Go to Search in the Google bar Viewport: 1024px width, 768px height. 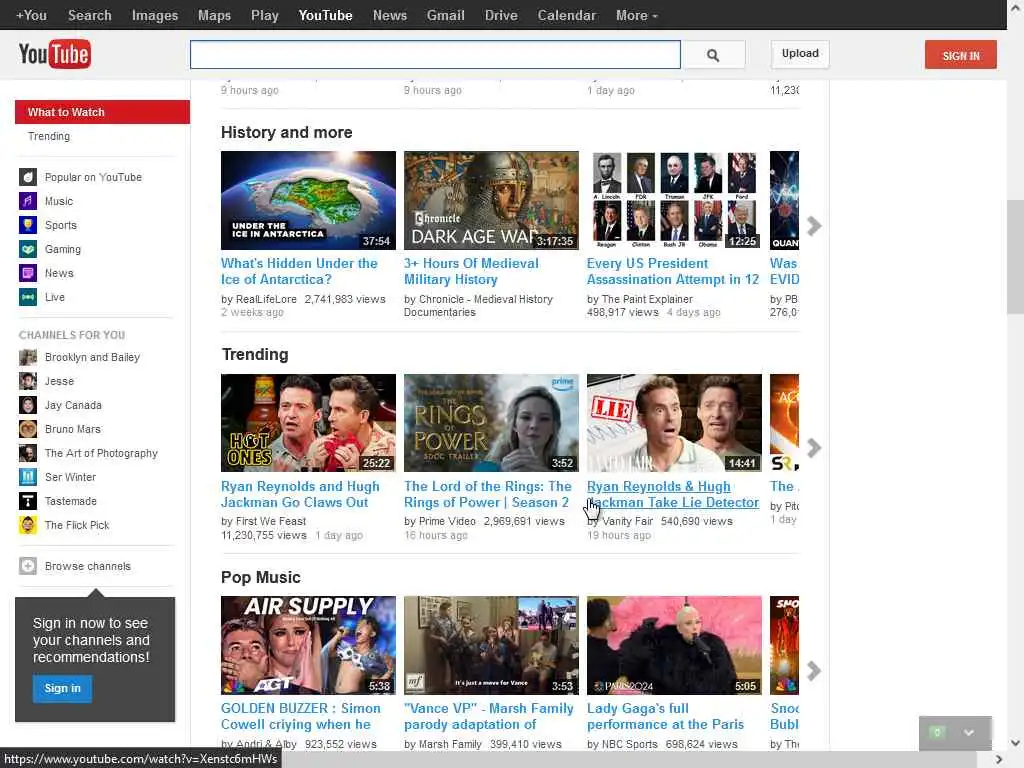click(x=89, y=15)
